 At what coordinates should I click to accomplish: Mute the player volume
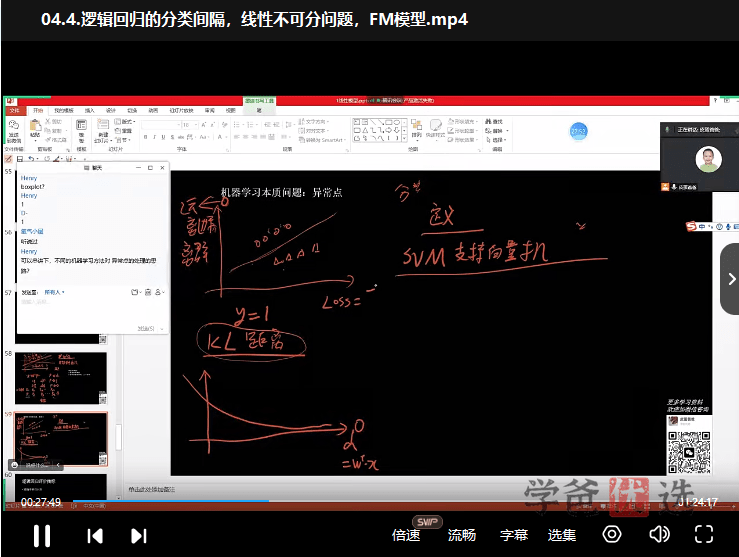pyautogui.click(x=659, y=534)
